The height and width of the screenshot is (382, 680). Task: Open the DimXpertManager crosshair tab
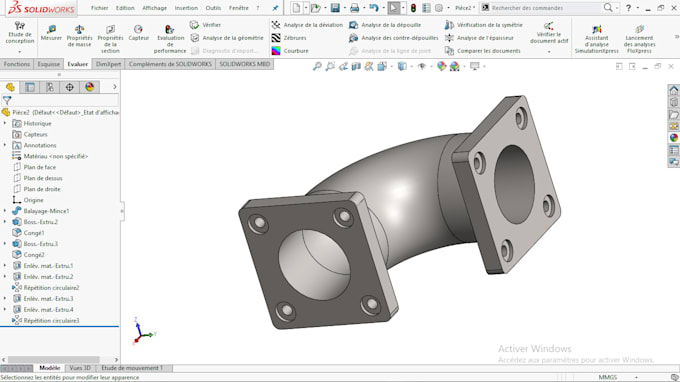69,87
